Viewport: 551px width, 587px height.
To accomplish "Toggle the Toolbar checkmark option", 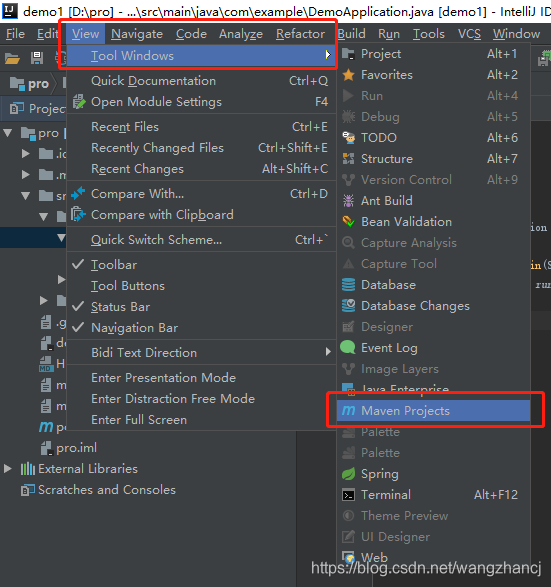I will (201, 265).
